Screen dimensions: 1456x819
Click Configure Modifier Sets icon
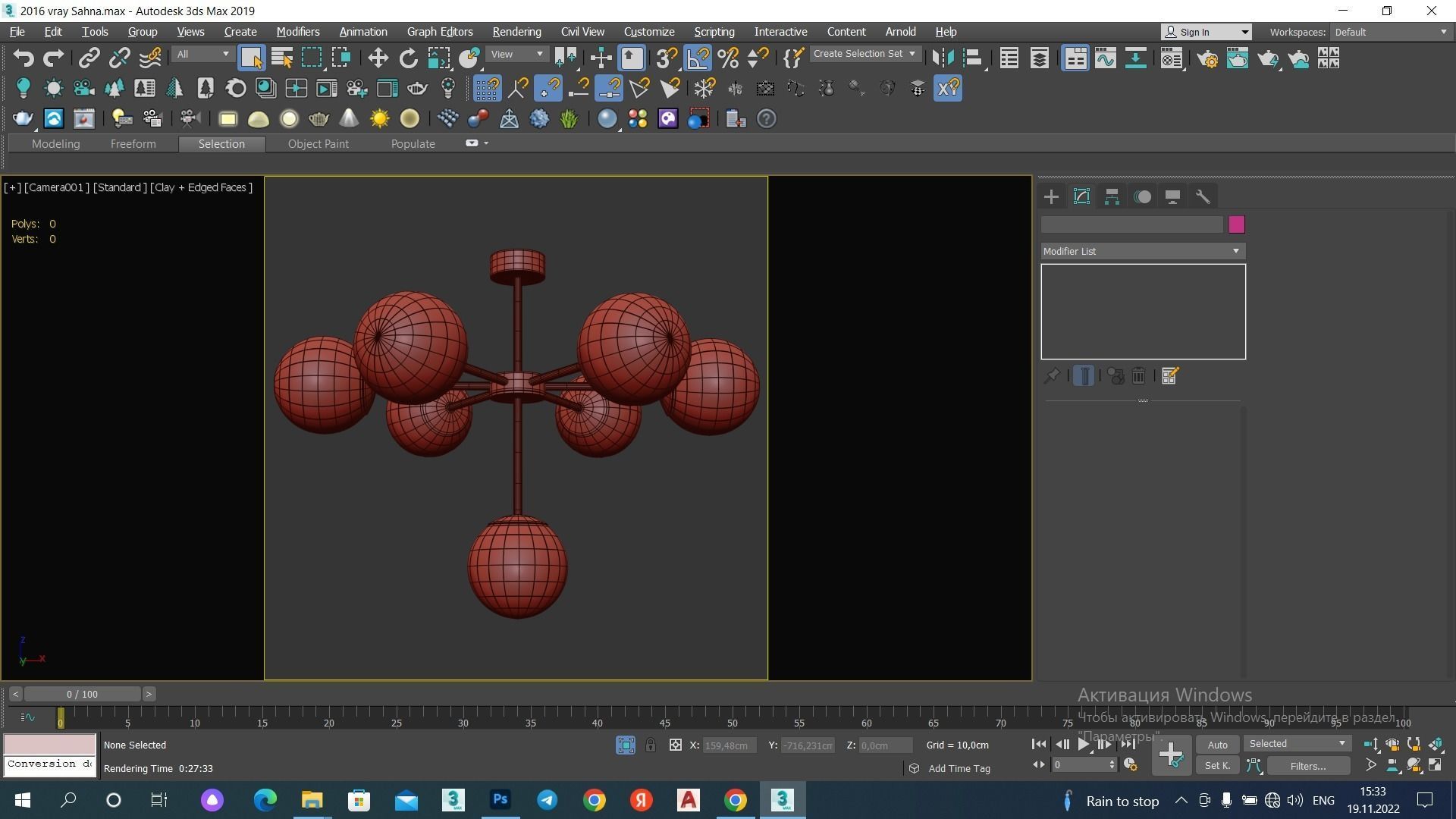tap(1169, 375)
